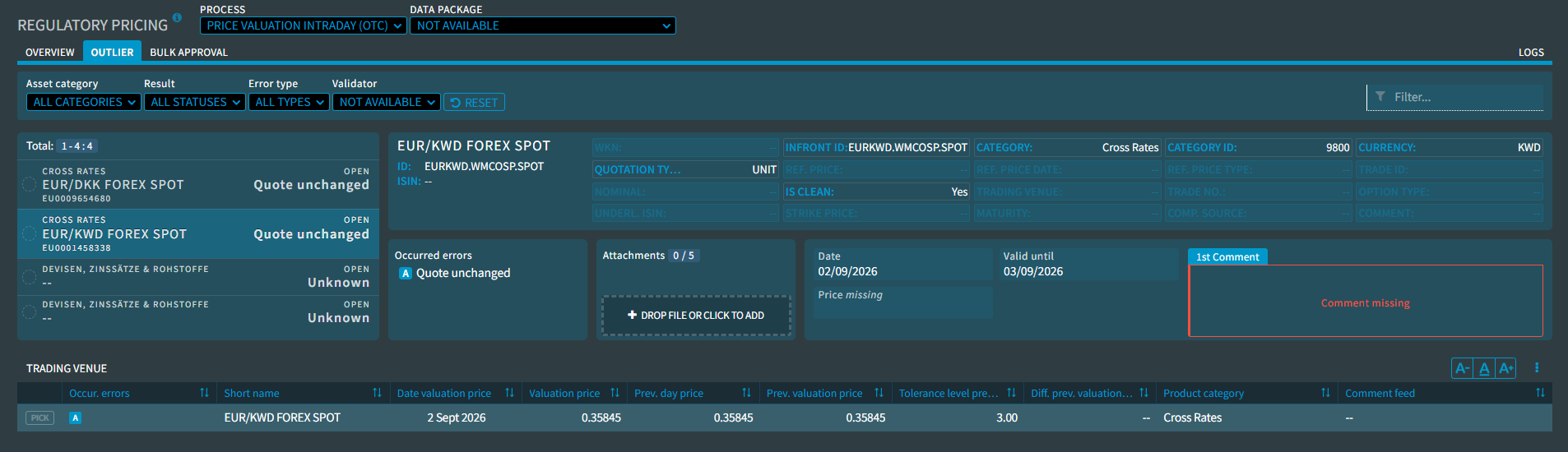Click the Attachments 0 / 5 counter
Viewport: 1568px width, 452px height.
coord(684,256)
